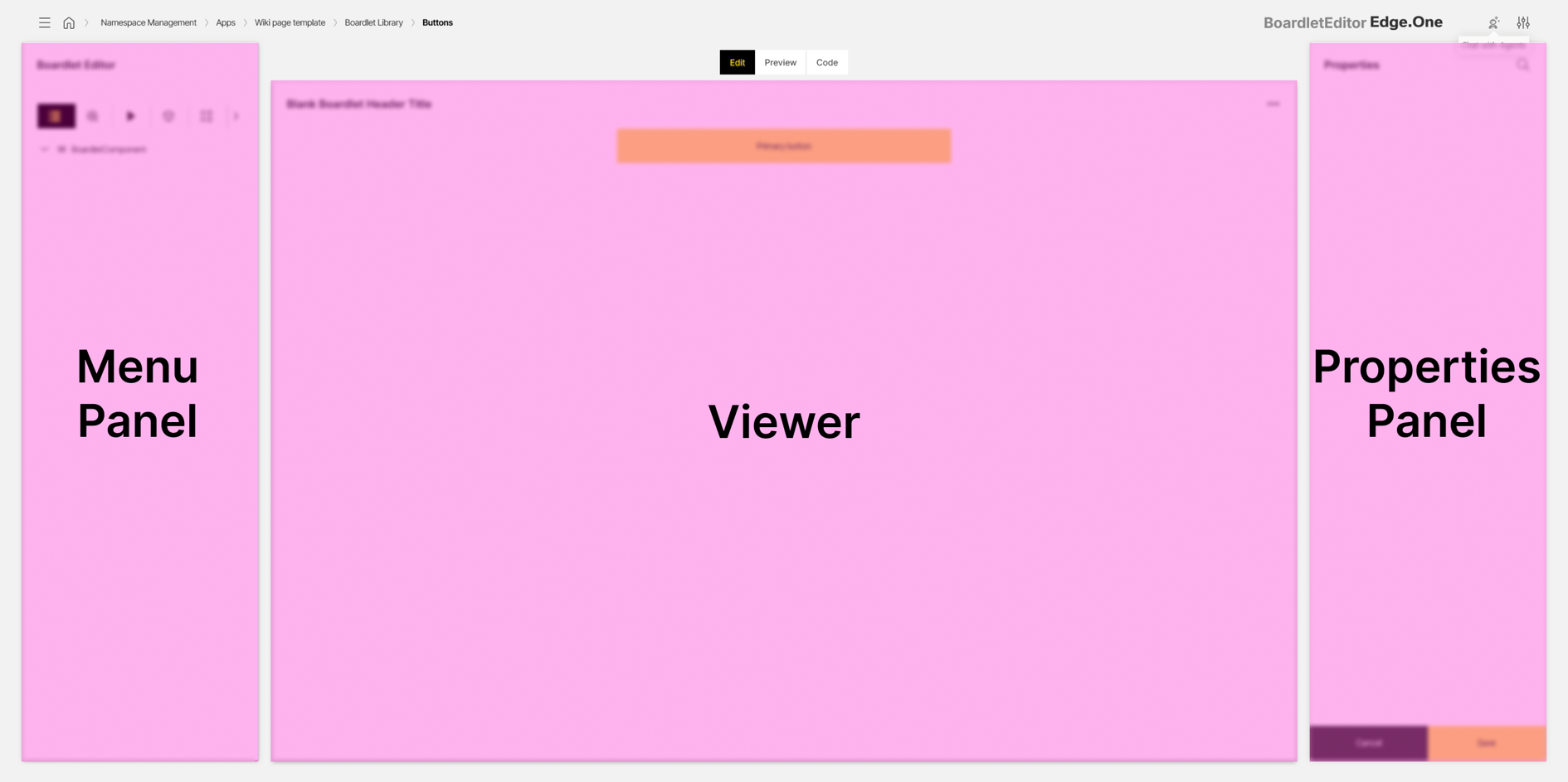Open the settings sliders icon

click(x=1523, y=23)
